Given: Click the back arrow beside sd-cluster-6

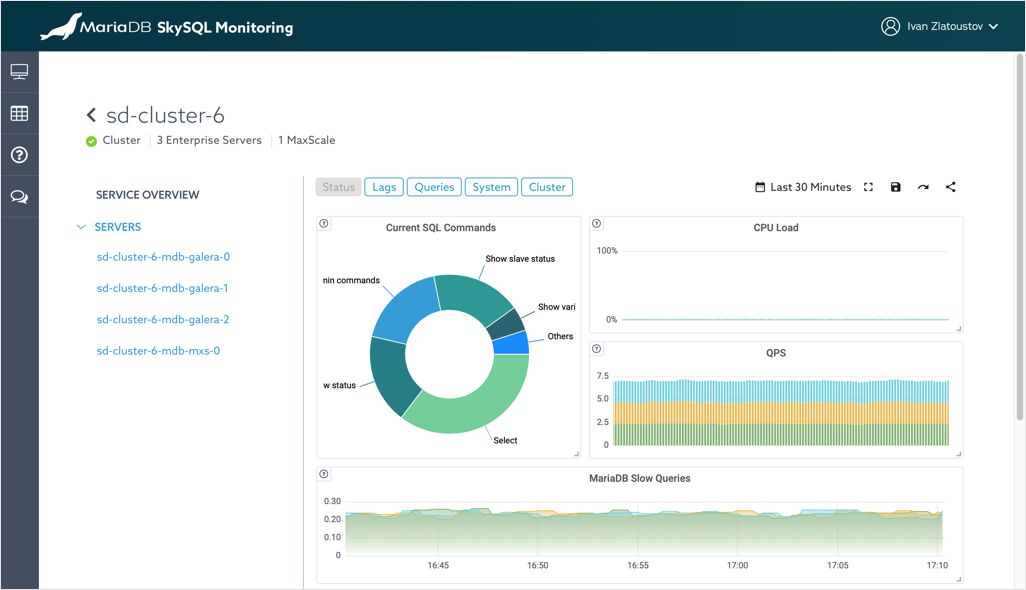Looking at the screenshot, I should click(91, 116).
